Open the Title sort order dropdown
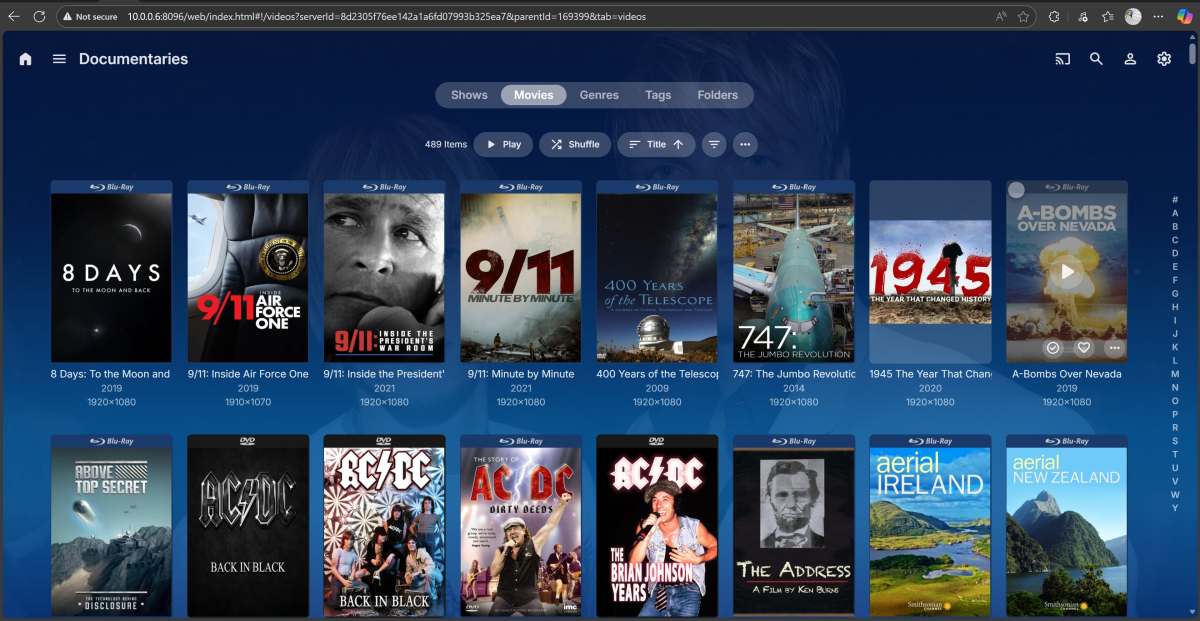1200x621 pixels. pyautogui.click(x=656, y=144)
